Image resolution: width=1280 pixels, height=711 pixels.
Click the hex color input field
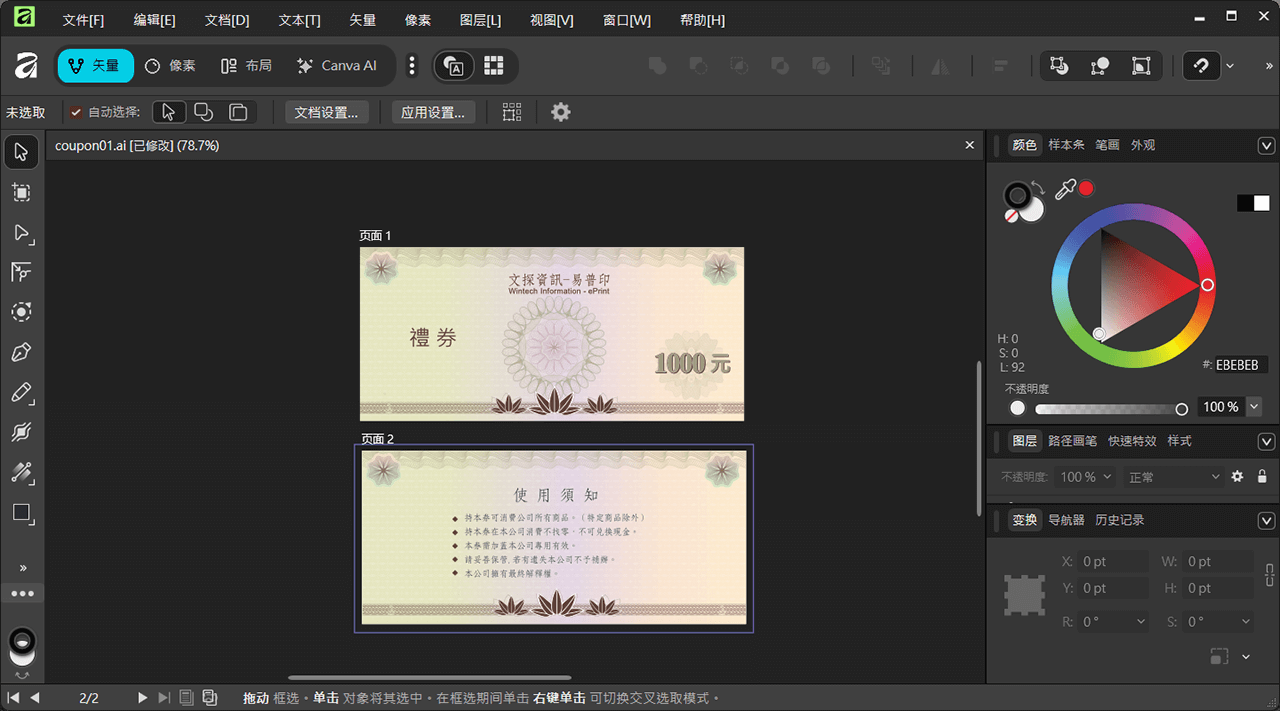(x=1236, y=365)
